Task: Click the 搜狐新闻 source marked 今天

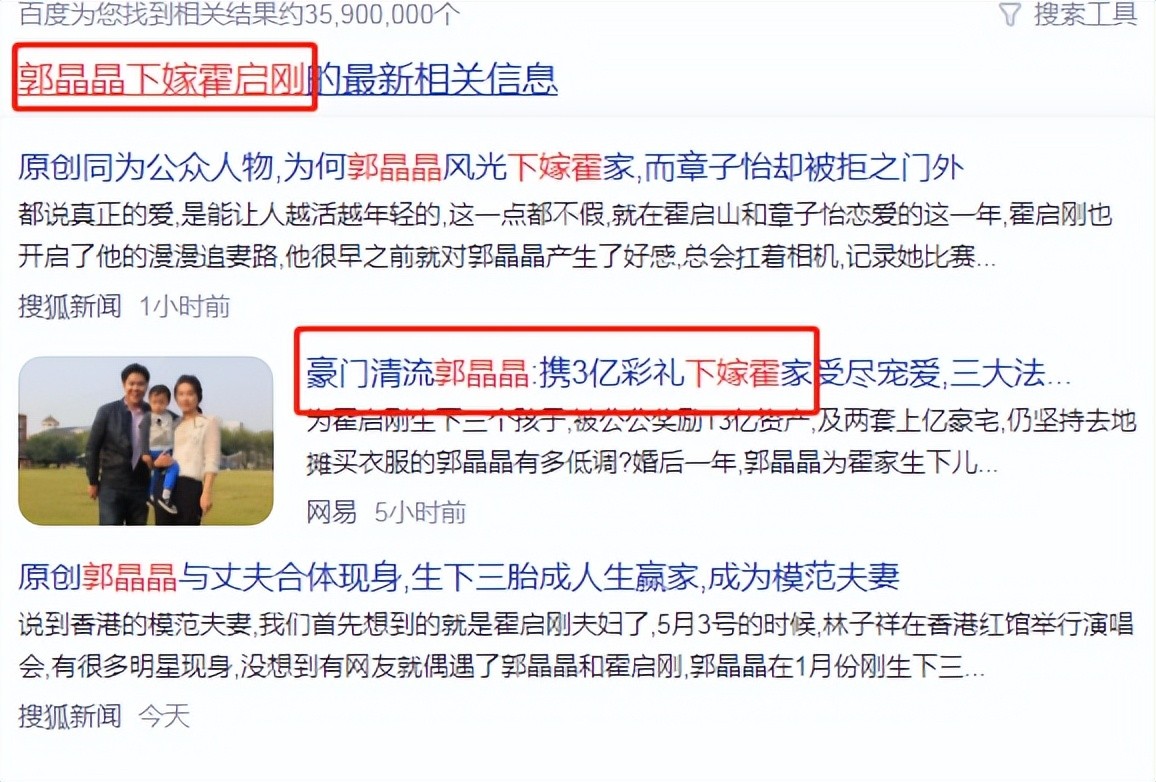Action: click(x=70, y=716)
